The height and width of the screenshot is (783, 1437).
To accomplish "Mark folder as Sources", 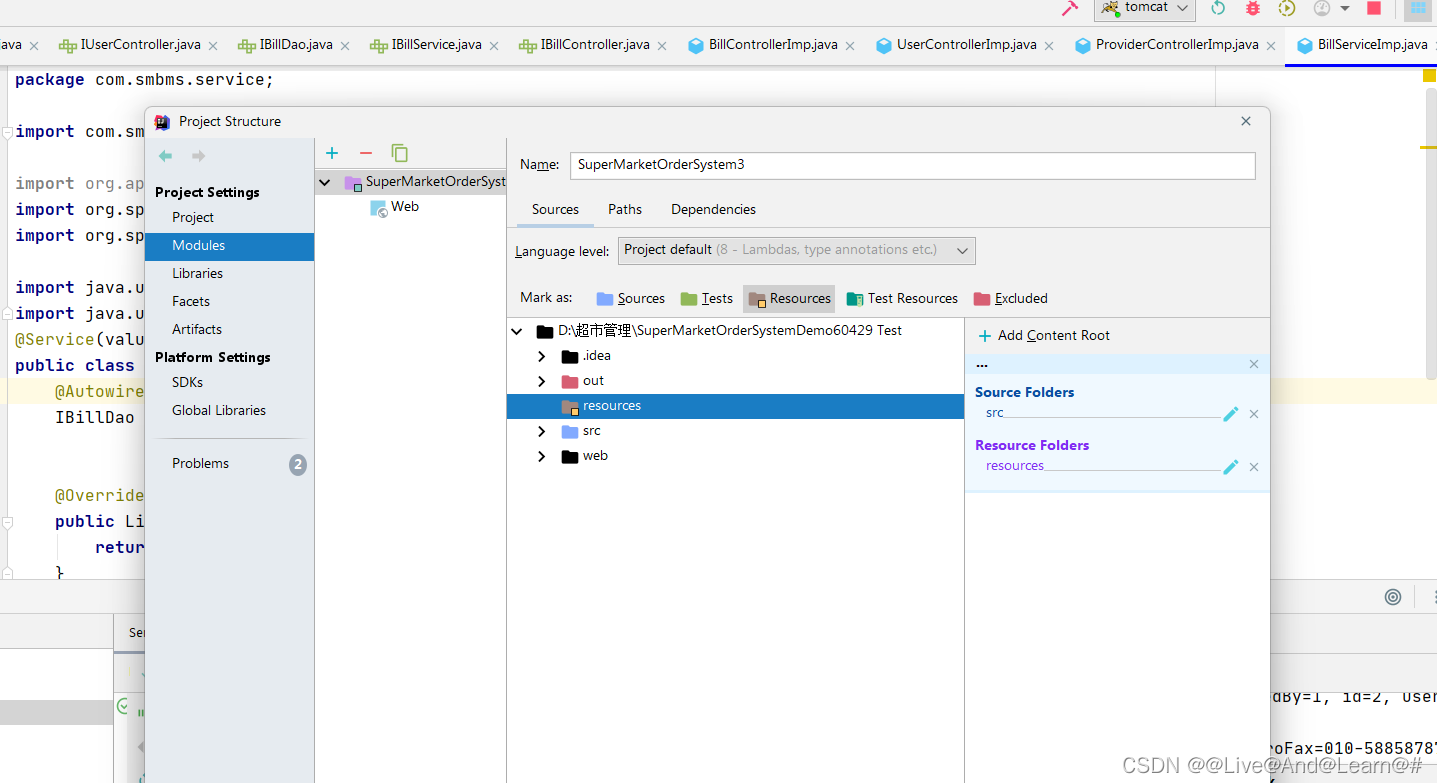I will pyautogui.click(x=630, y=298).
